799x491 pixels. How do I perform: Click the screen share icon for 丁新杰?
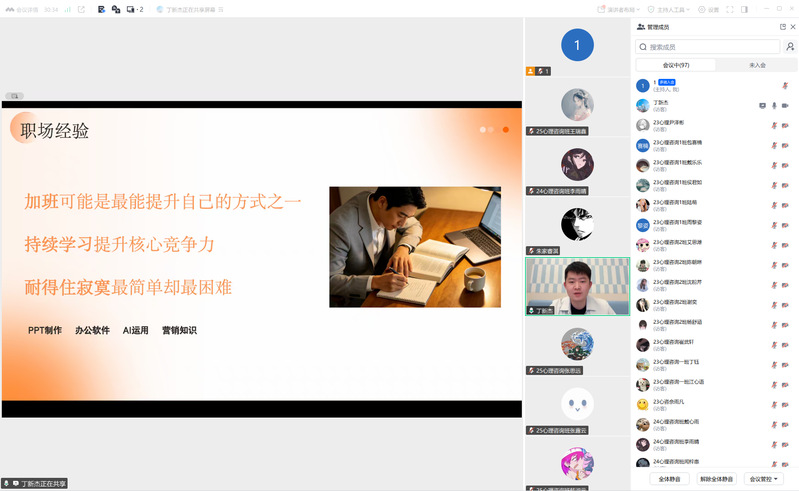[762, 105]
